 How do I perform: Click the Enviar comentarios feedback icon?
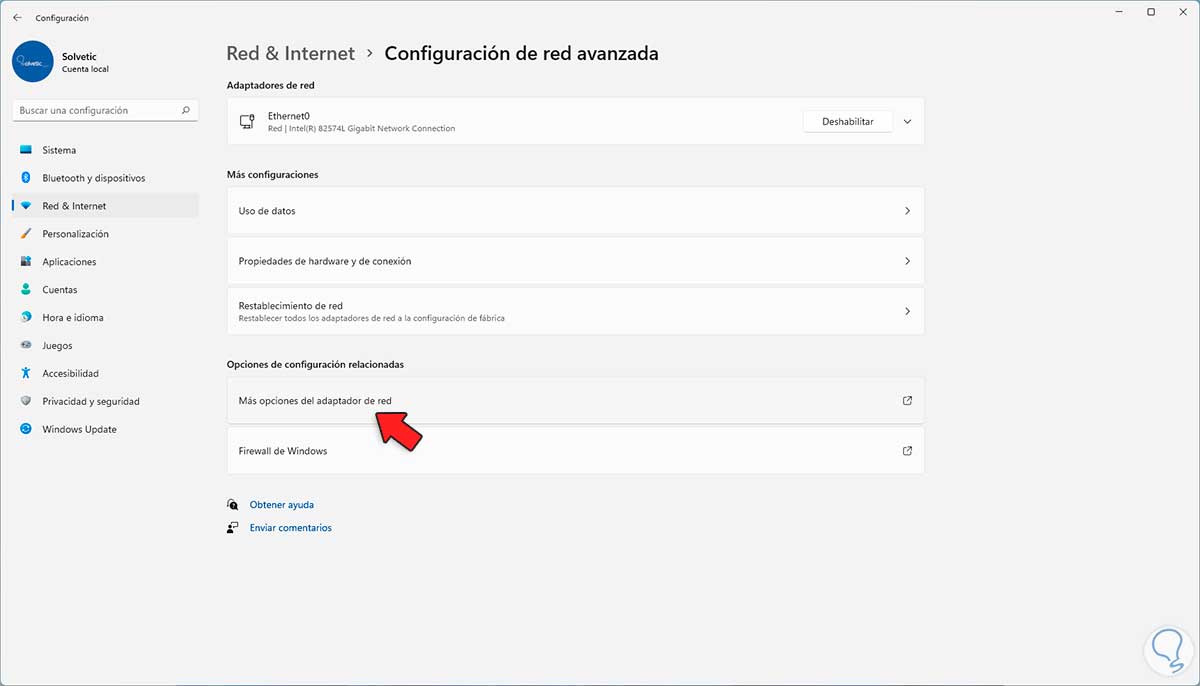coord(233,528)
